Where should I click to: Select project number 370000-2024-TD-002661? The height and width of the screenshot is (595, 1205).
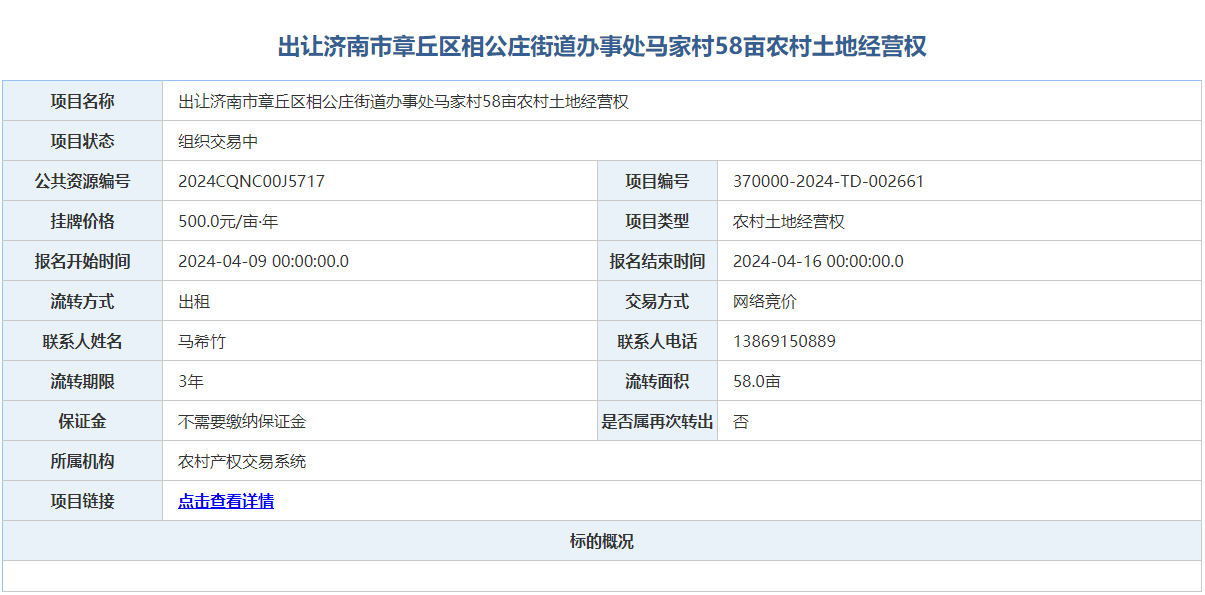[828, 181]
